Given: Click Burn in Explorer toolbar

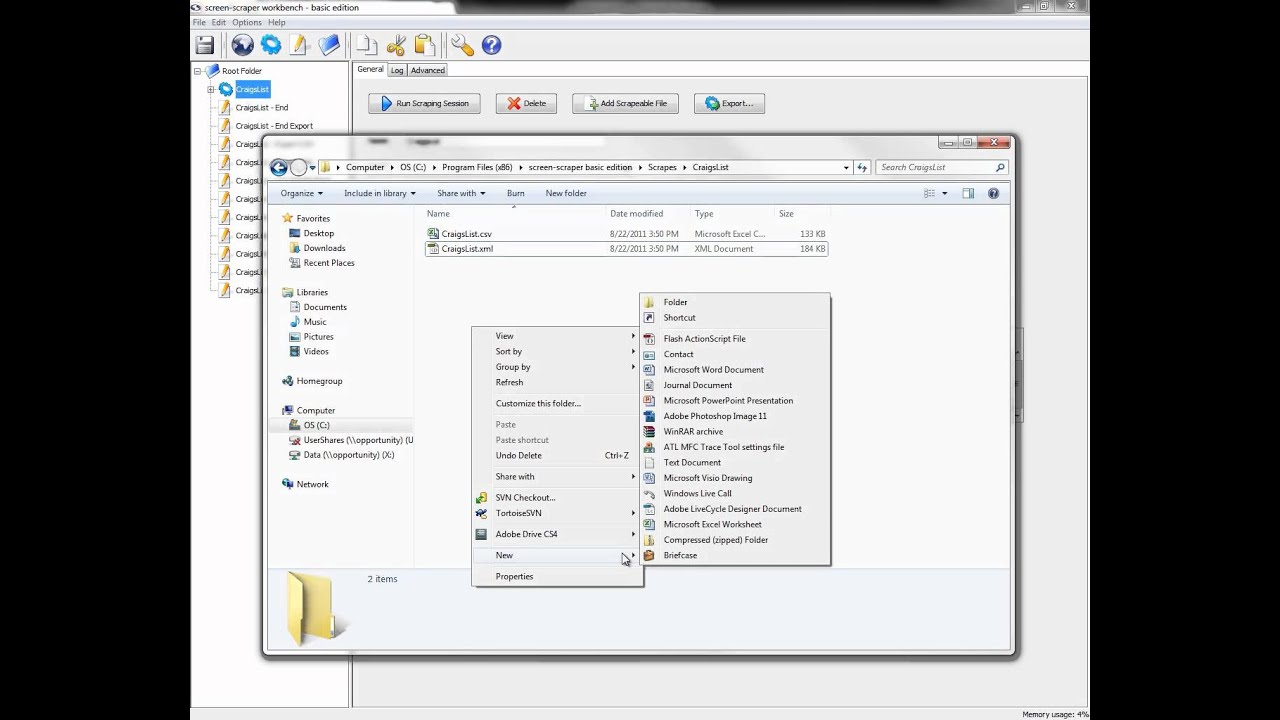Looking at the screenshot, I should click(x=515, y=193).
